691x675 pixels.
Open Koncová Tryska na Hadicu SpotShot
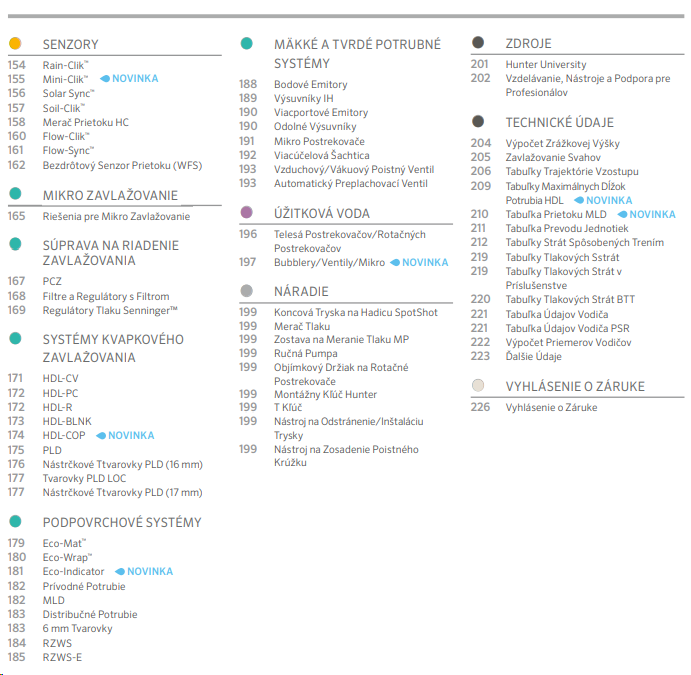(356, 313)
